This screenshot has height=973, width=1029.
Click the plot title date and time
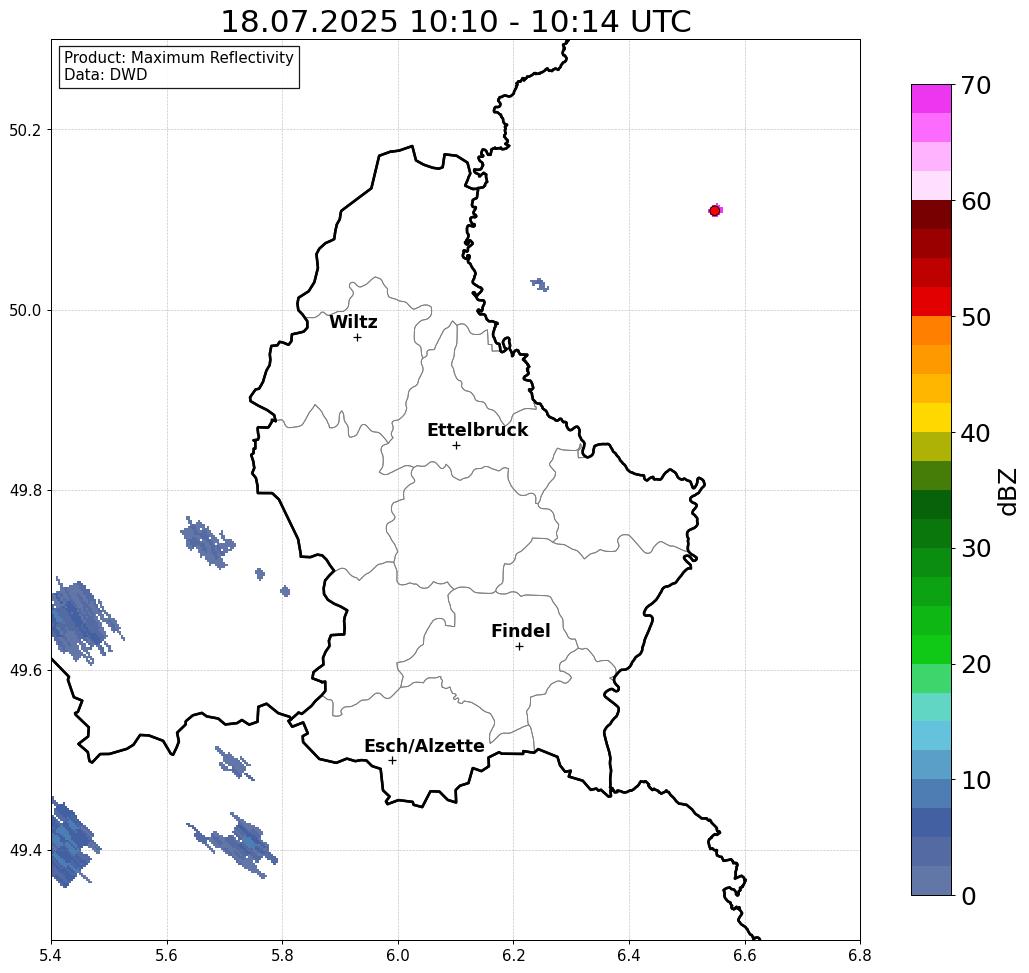[455, 22]
